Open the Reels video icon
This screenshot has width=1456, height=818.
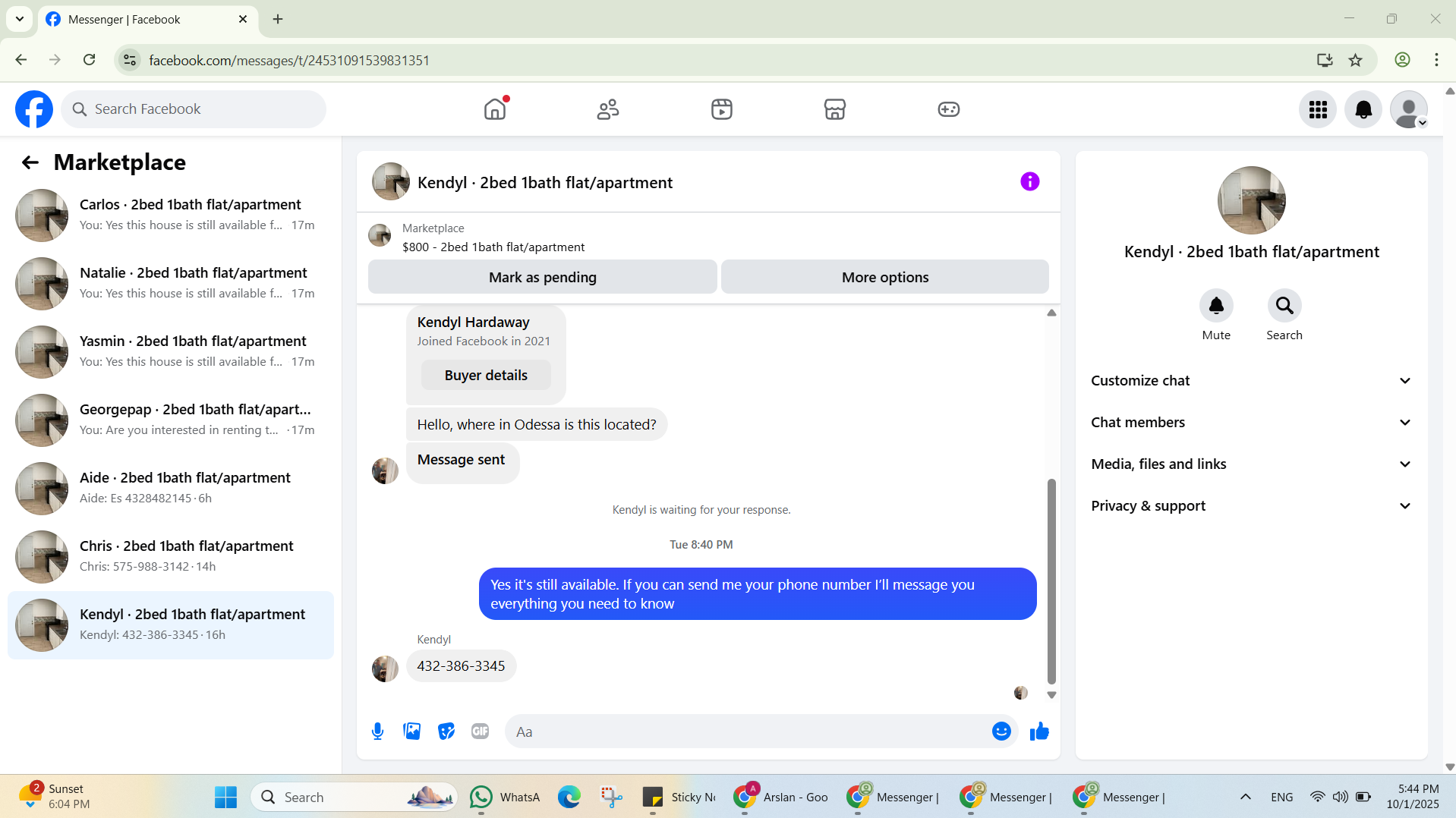[722, 109]
